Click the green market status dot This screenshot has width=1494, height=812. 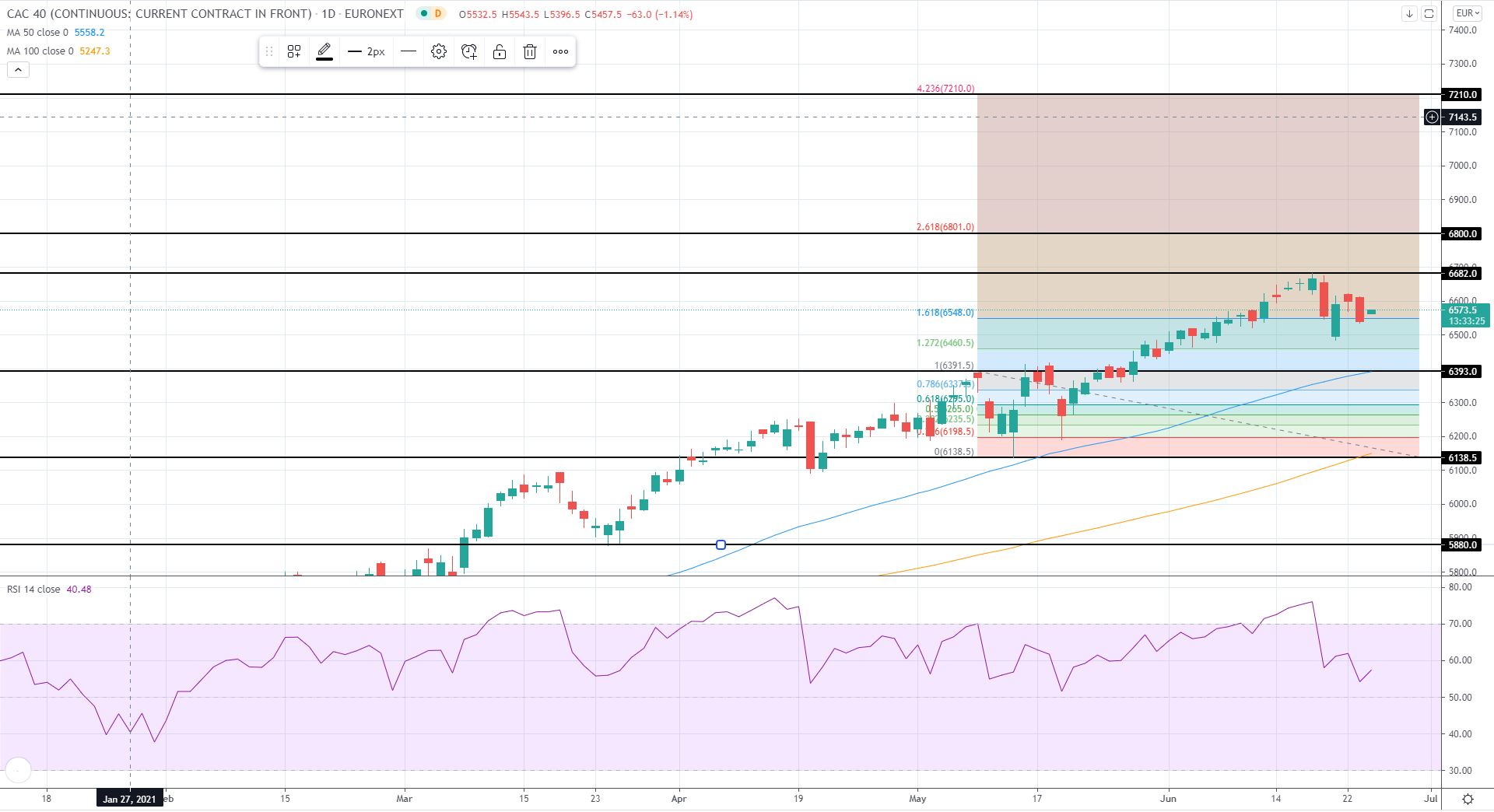coord(423,14)
